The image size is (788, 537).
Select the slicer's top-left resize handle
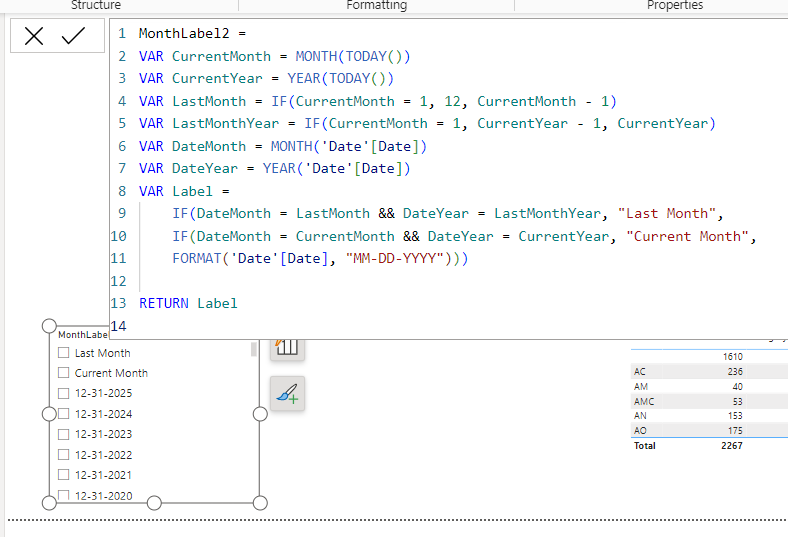click(49, 326)
